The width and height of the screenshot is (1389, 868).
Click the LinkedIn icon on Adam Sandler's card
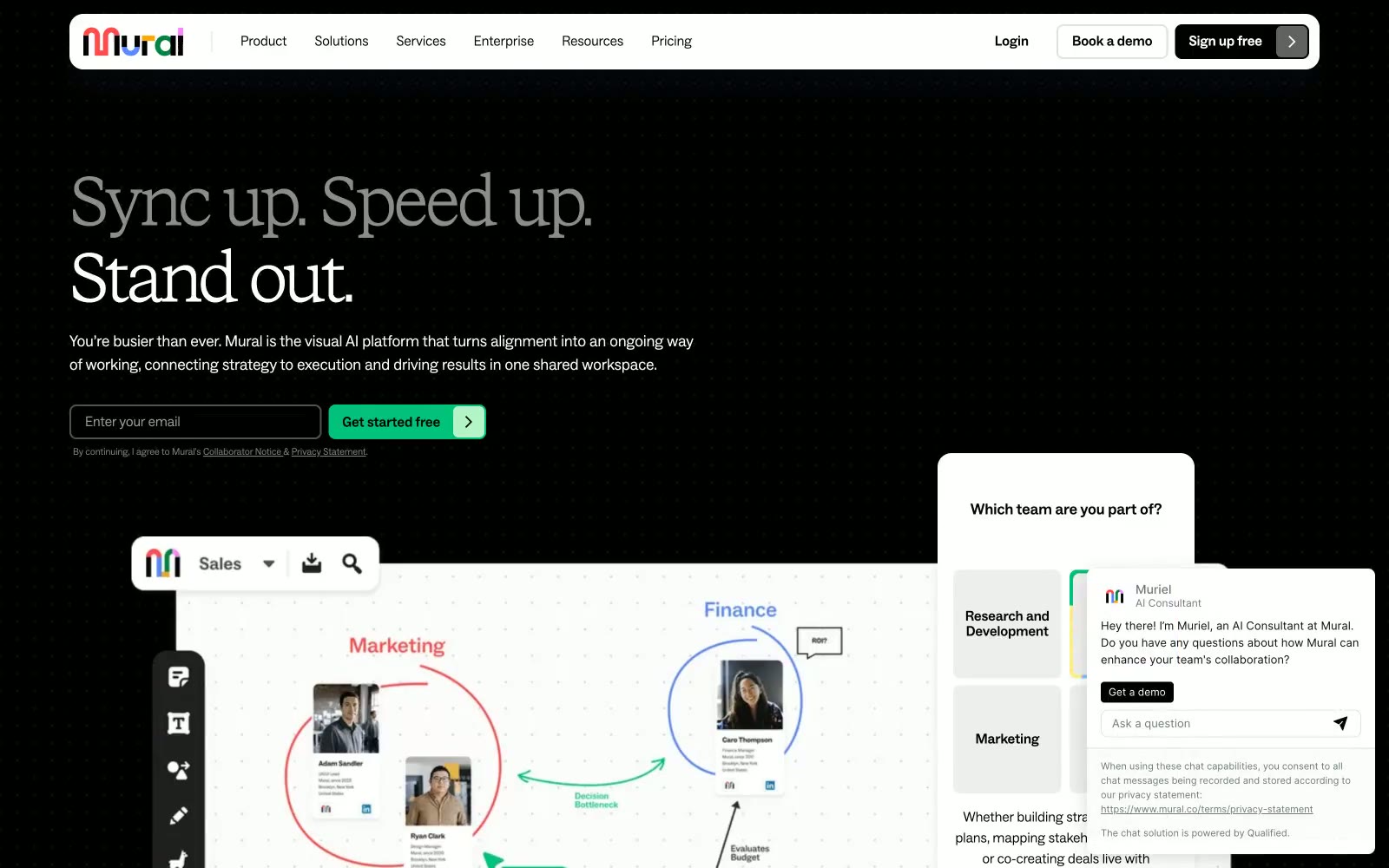pos(366,809)
